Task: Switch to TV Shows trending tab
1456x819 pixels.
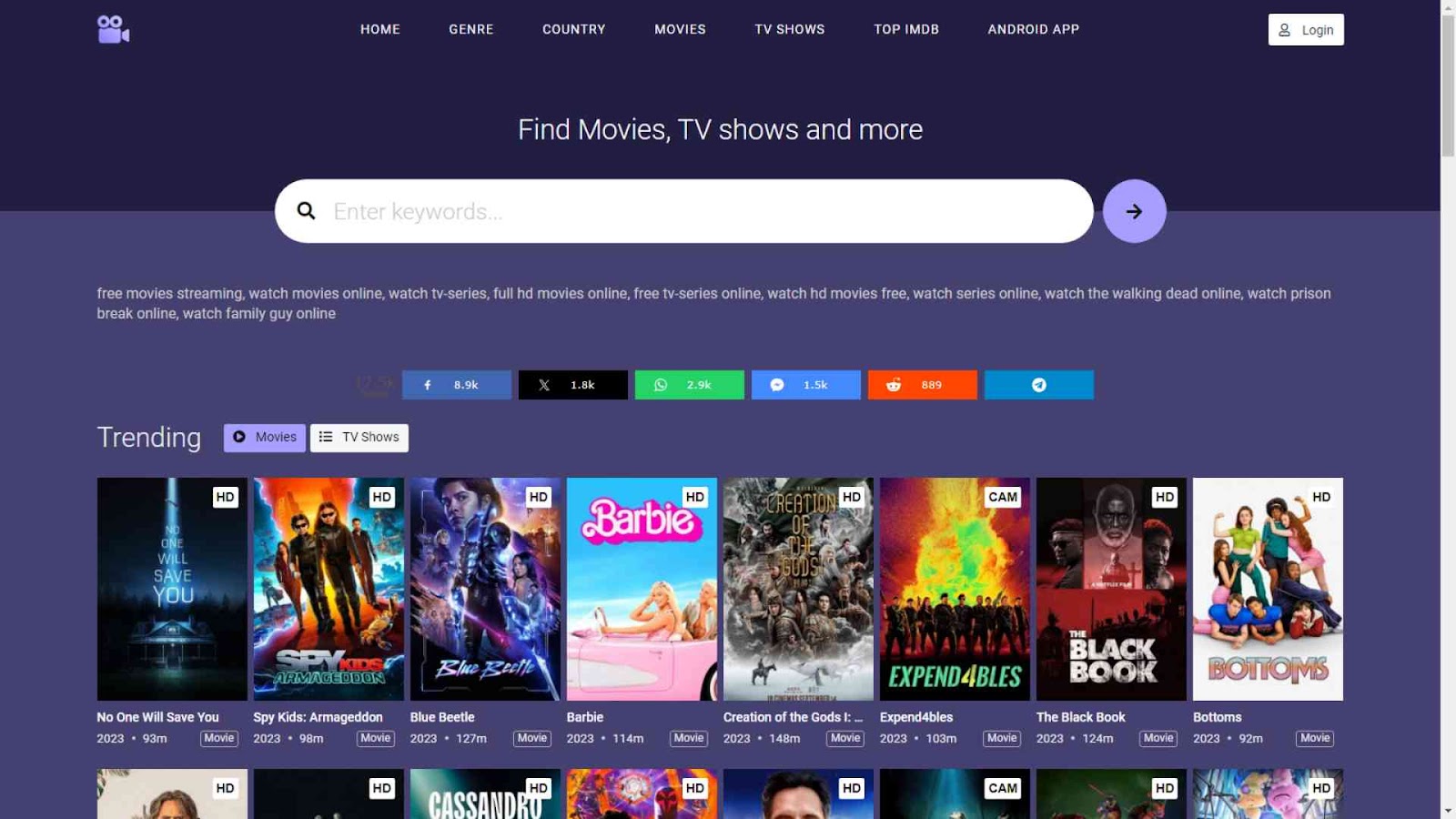Action: (x=359, y=438)
